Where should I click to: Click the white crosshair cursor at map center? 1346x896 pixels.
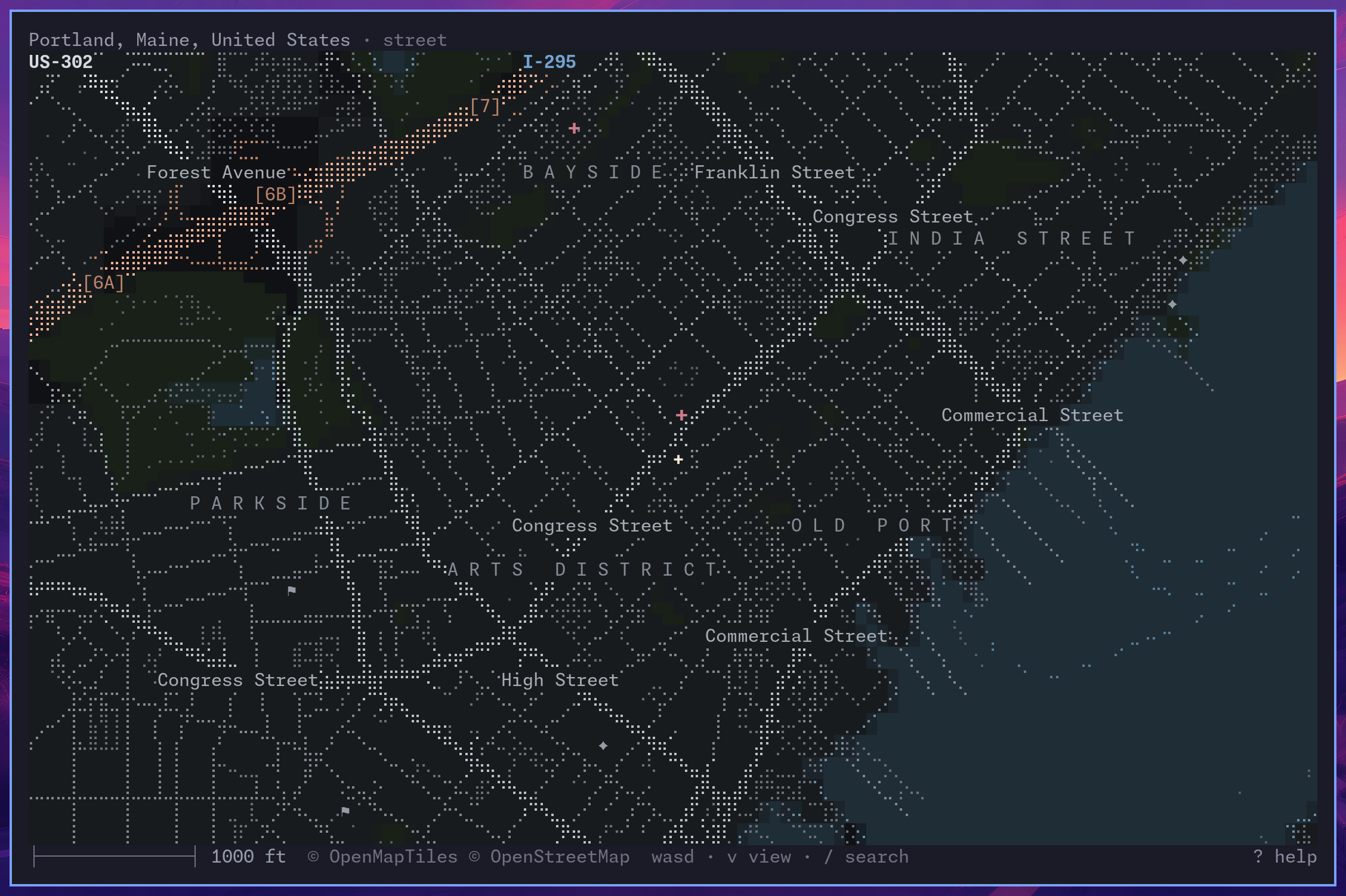point(678,459)
